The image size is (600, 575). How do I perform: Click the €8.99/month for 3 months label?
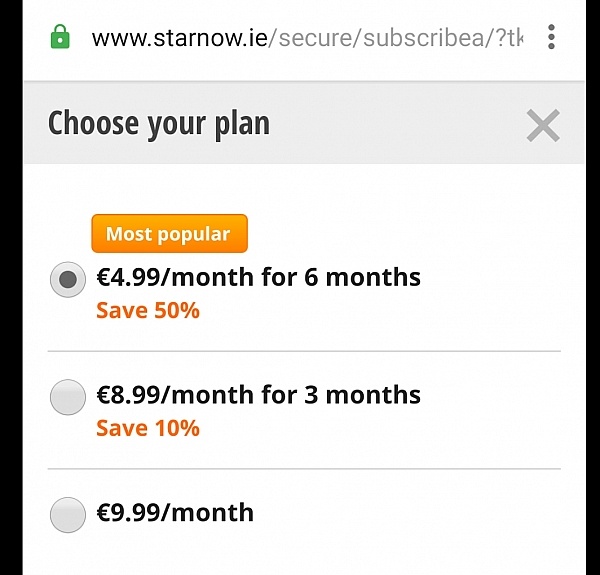pos(258,394)
